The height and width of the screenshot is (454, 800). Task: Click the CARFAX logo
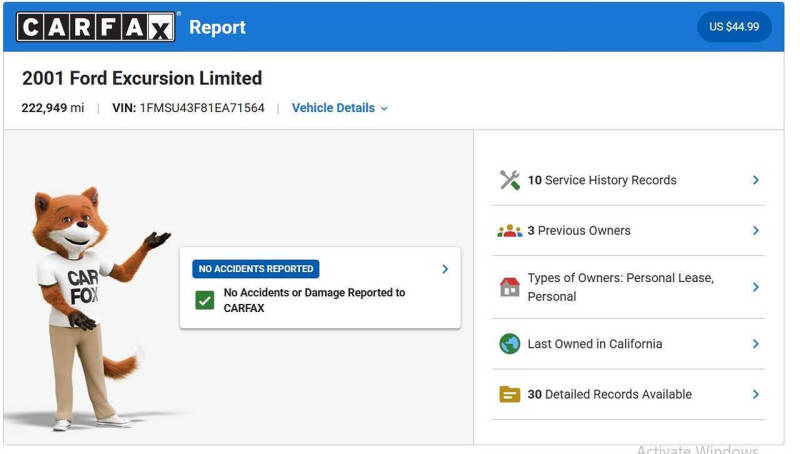[95, 27]
